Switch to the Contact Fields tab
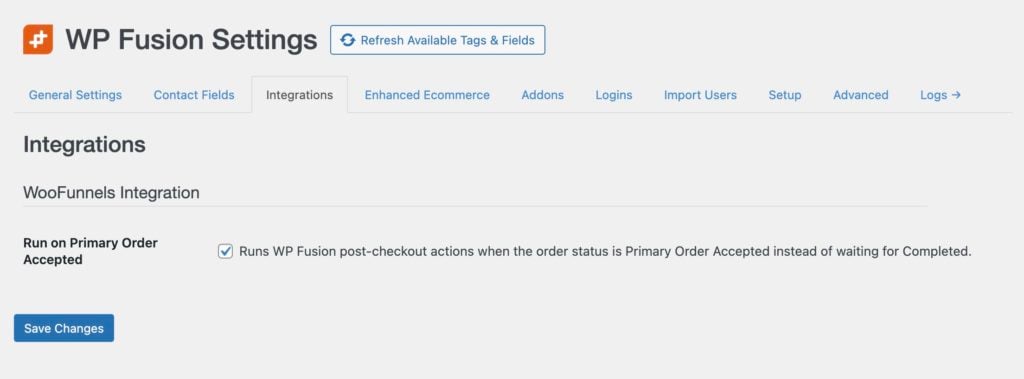This screenshot has height=379, width=1024. 194,95
